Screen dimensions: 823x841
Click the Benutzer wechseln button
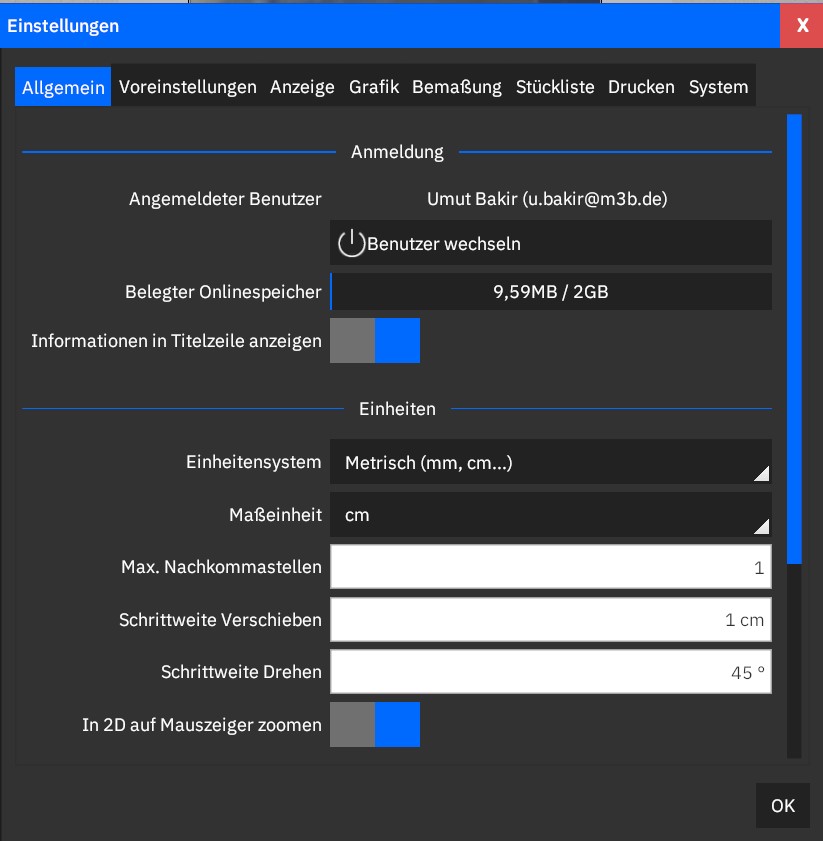point(550,243)
